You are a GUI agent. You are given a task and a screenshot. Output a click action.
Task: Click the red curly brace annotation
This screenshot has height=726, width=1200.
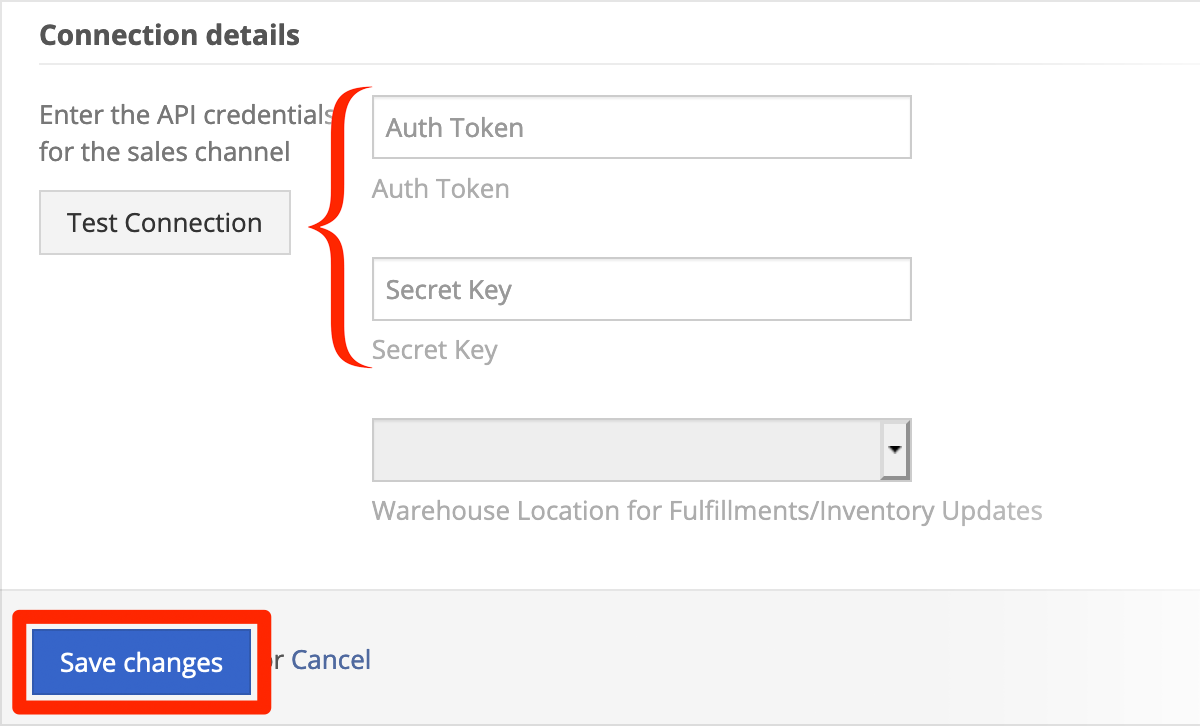[341, 227]
